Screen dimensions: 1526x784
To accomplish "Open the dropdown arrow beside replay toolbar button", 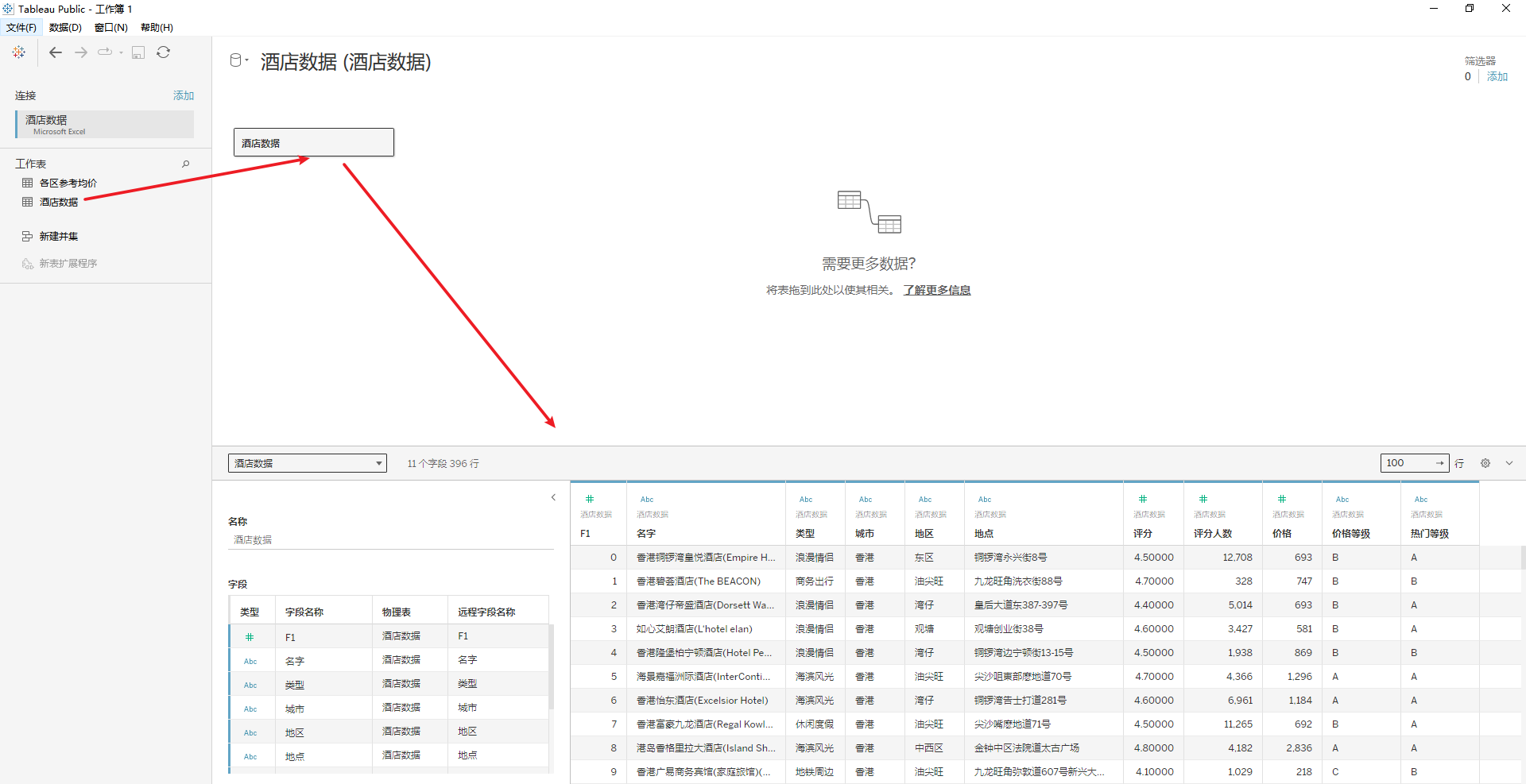I will pos(122,52).
